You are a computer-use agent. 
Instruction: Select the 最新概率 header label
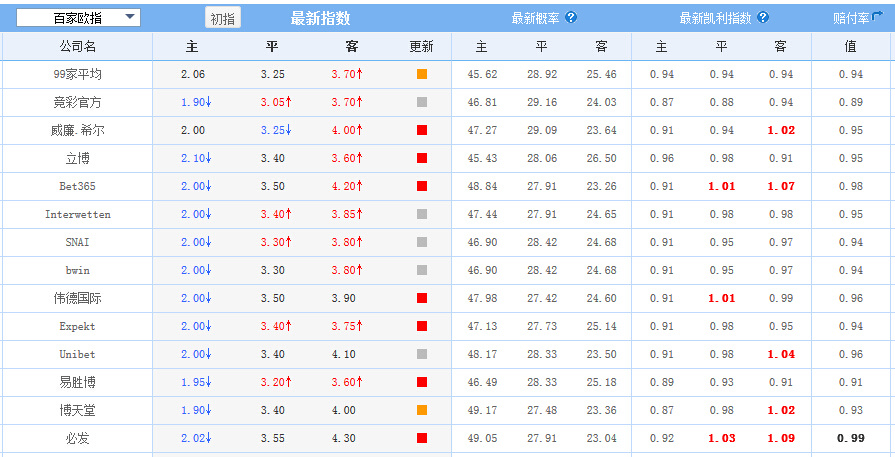click(535, 18)
